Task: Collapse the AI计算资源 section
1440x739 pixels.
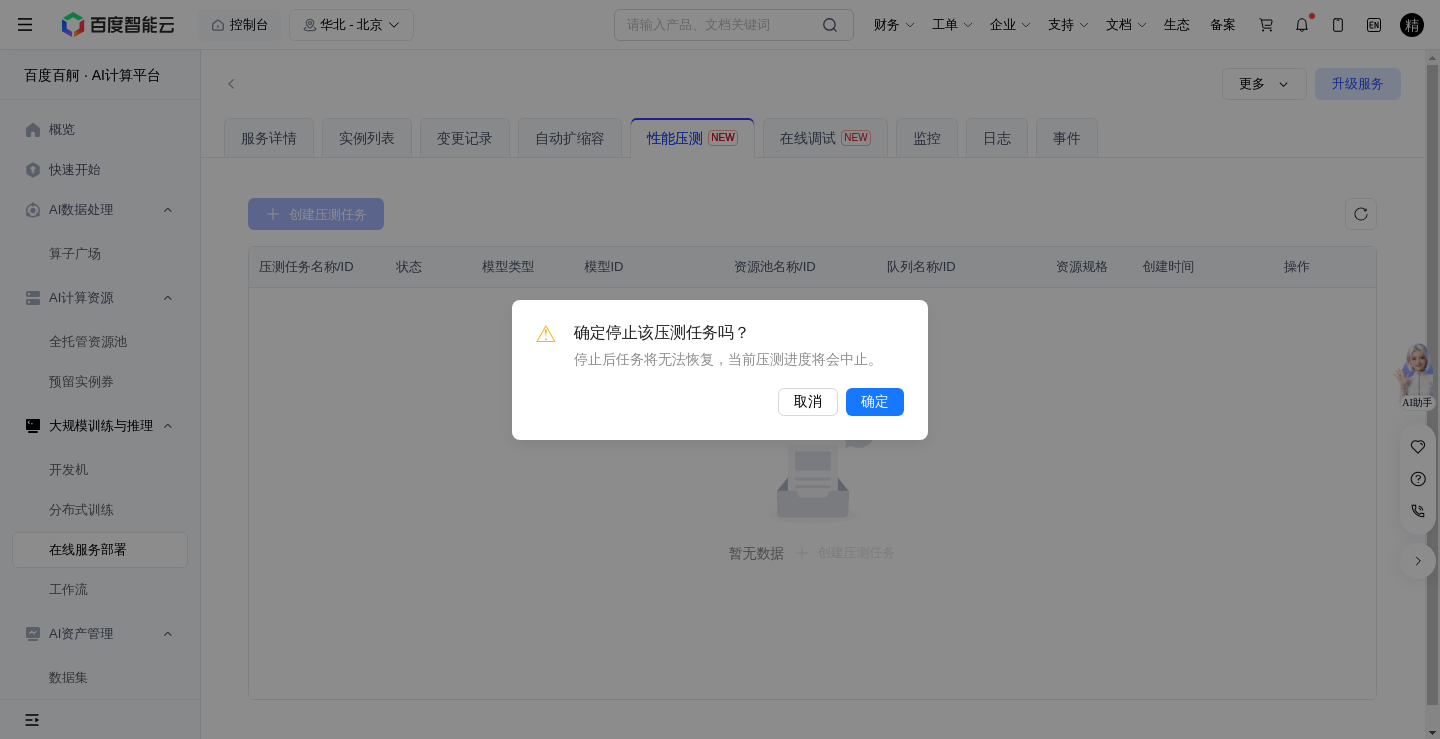Action: point(168,298)
